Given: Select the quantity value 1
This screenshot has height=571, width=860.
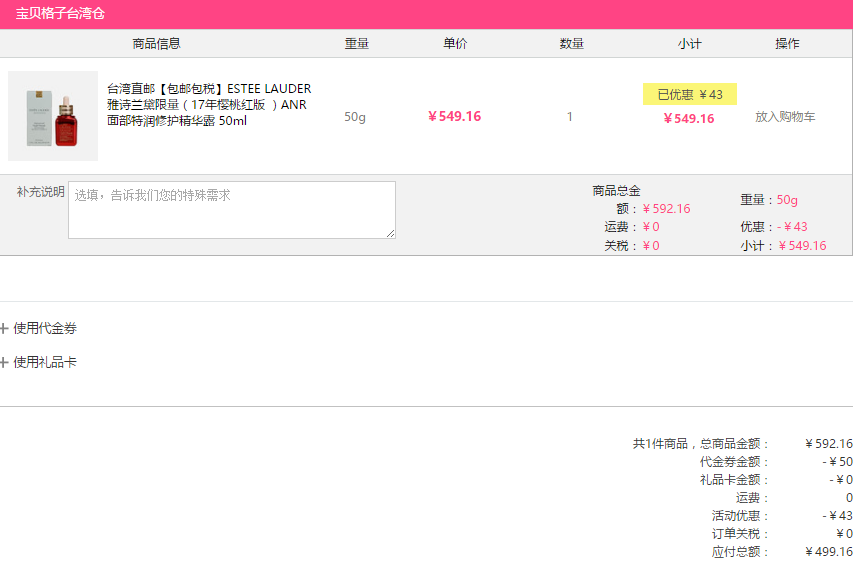Looking at the screenshot, I should click(x=570, y=116).
